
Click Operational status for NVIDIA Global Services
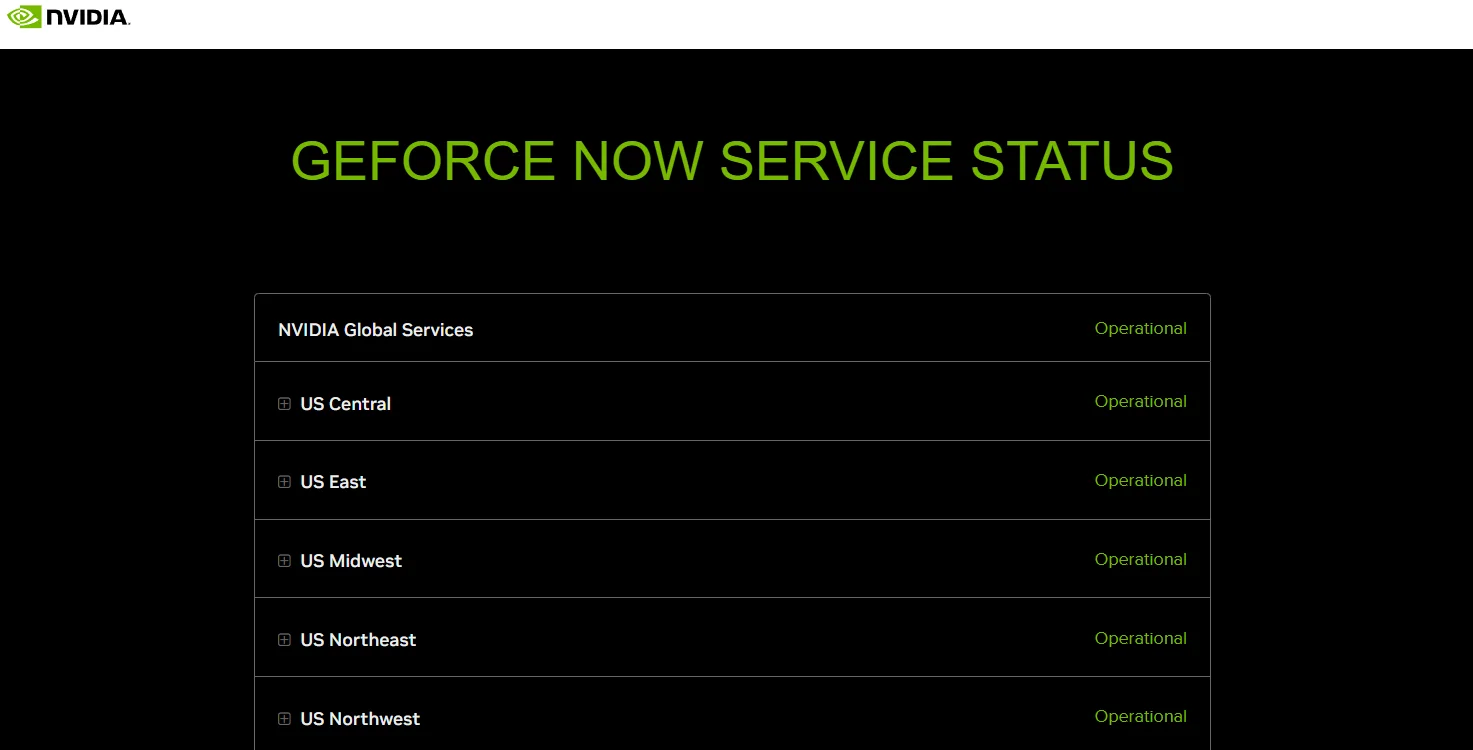click(x=1141, y=329)
